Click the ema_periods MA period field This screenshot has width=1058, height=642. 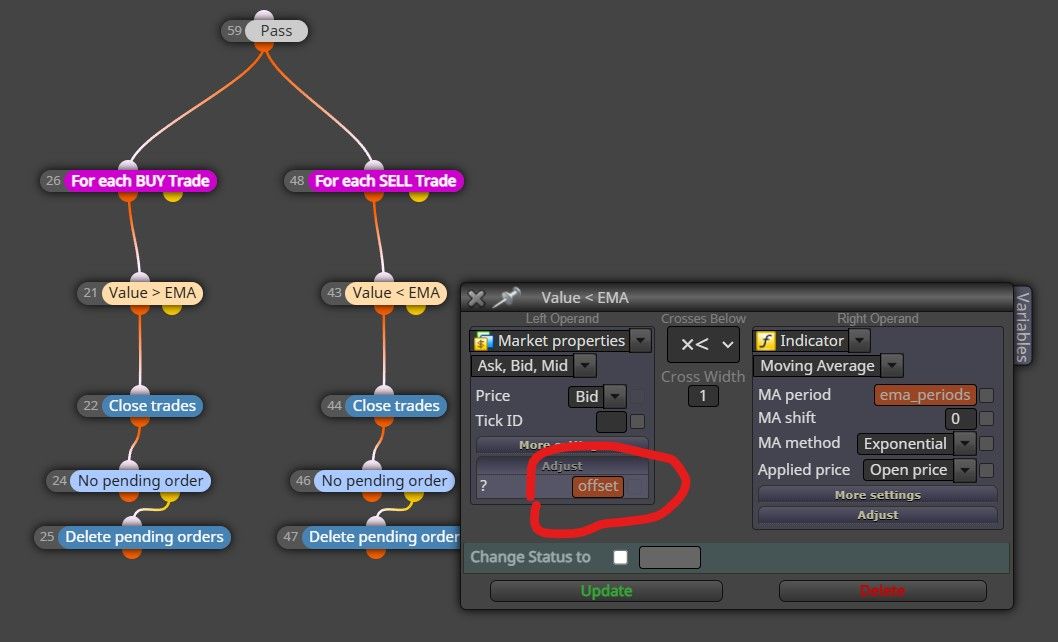tap(924, 395)
